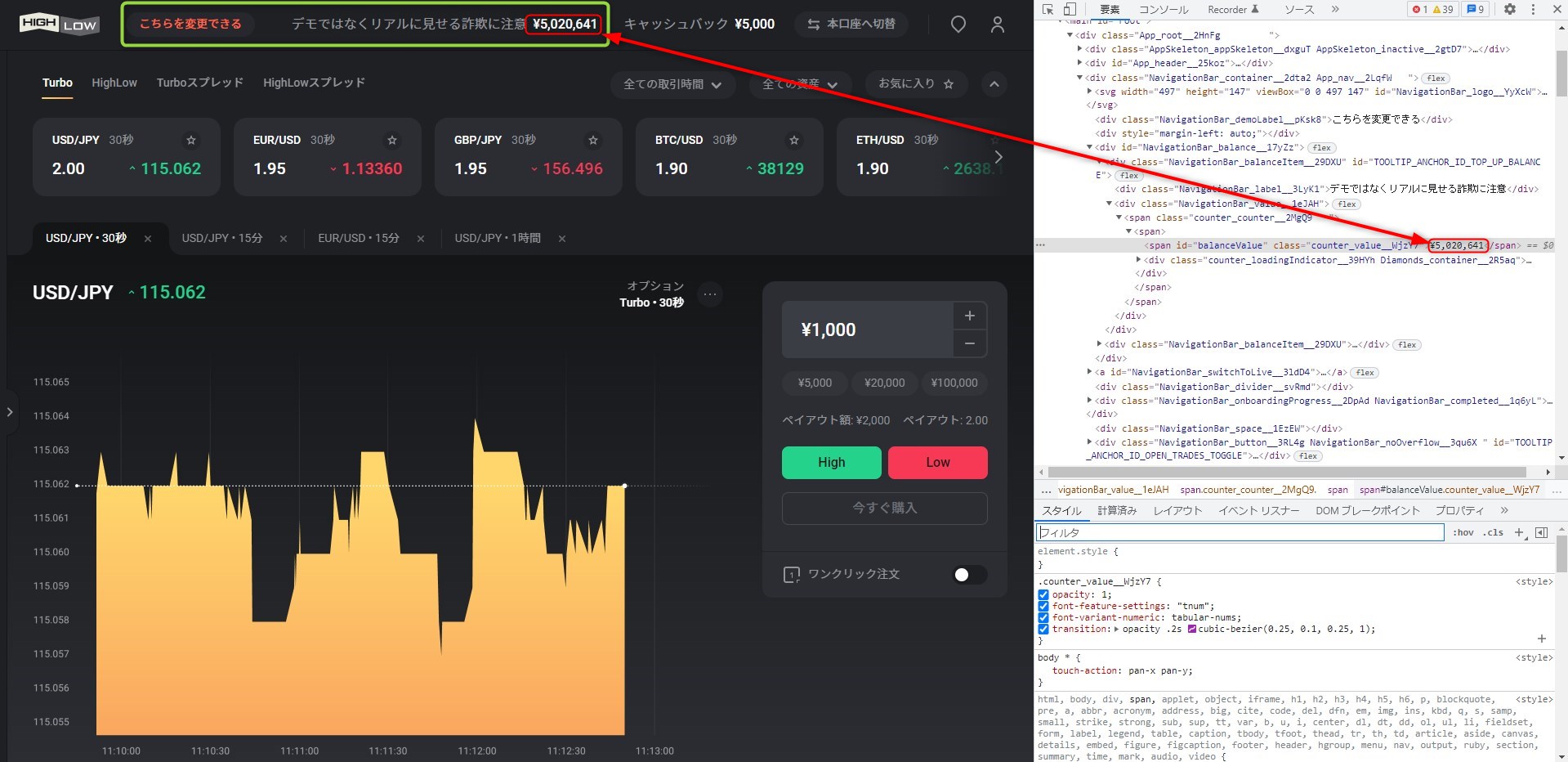Expand the App_header div node in DOM tree

click(x=1080, y=64)
